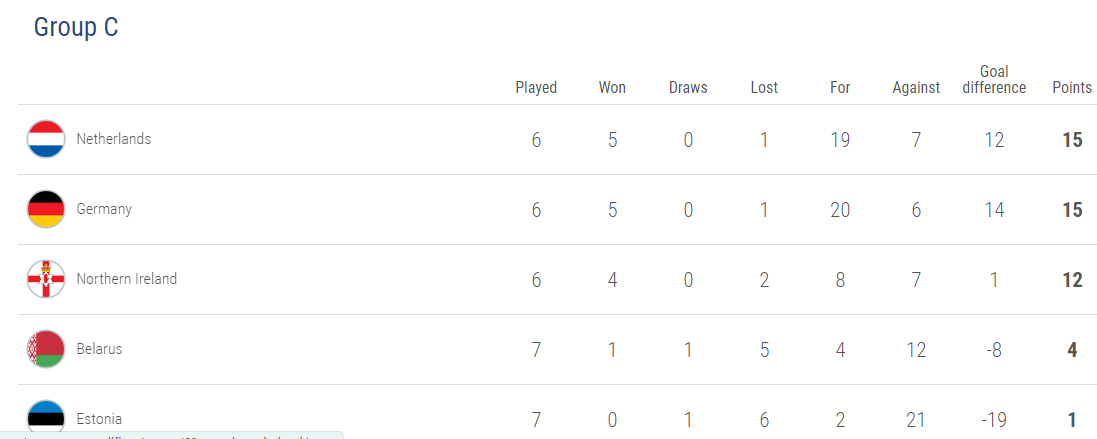The height and width of the screenshot is (439, 1097).
Task: Click the Played column header
Action: 537,88
